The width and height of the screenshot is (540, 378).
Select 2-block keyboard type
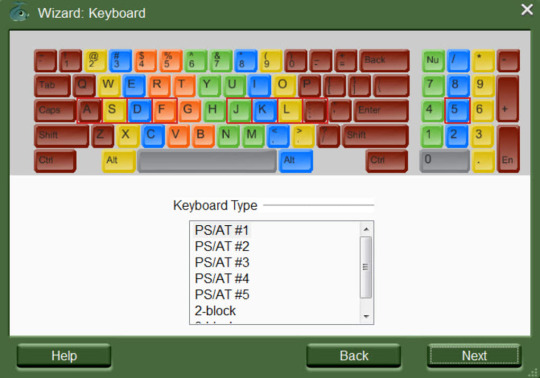click(215, 311)
